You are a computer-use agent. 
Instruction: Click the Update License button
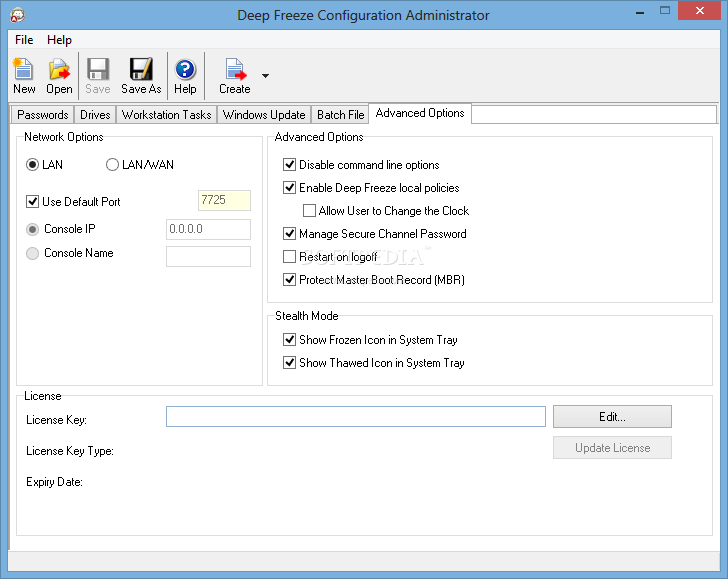pyautogui.click(x=612, y=448)
